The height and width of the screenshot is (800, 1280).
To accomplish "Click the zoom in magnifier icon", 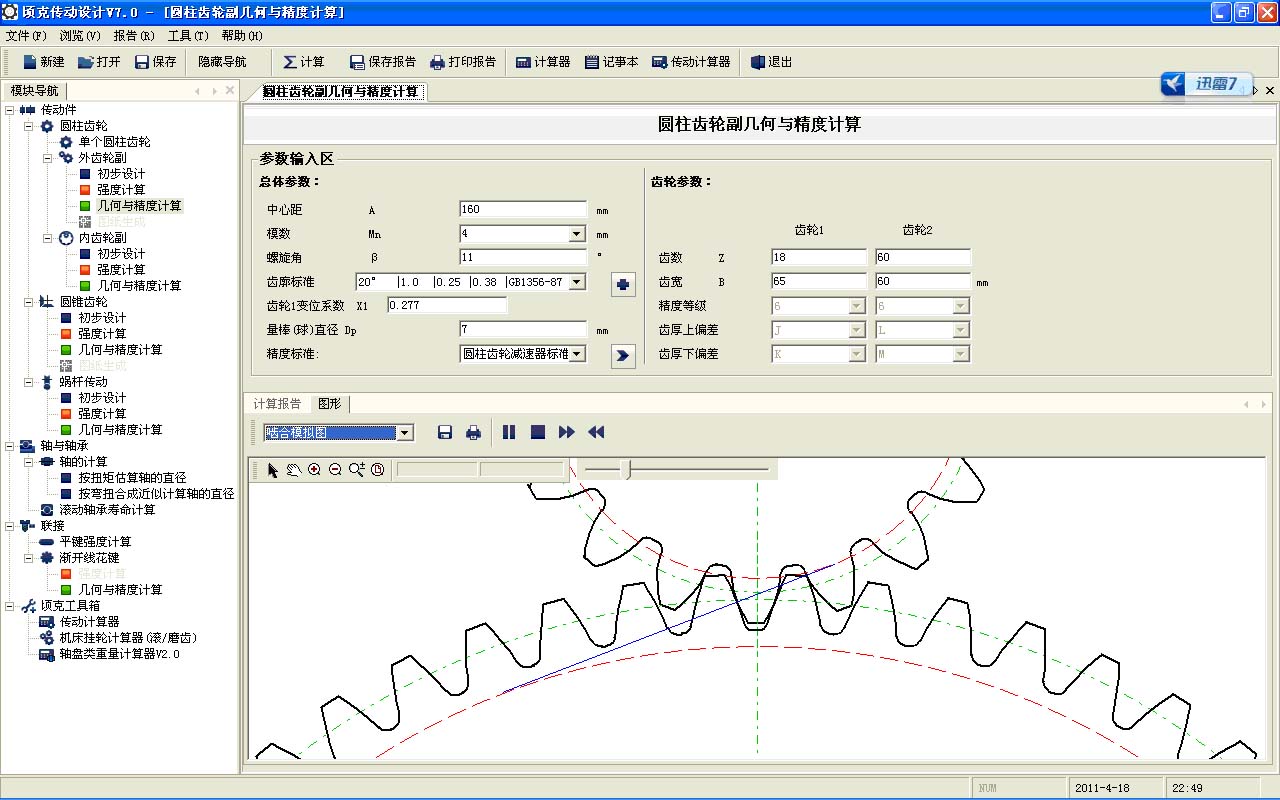I will pos(314,470).
